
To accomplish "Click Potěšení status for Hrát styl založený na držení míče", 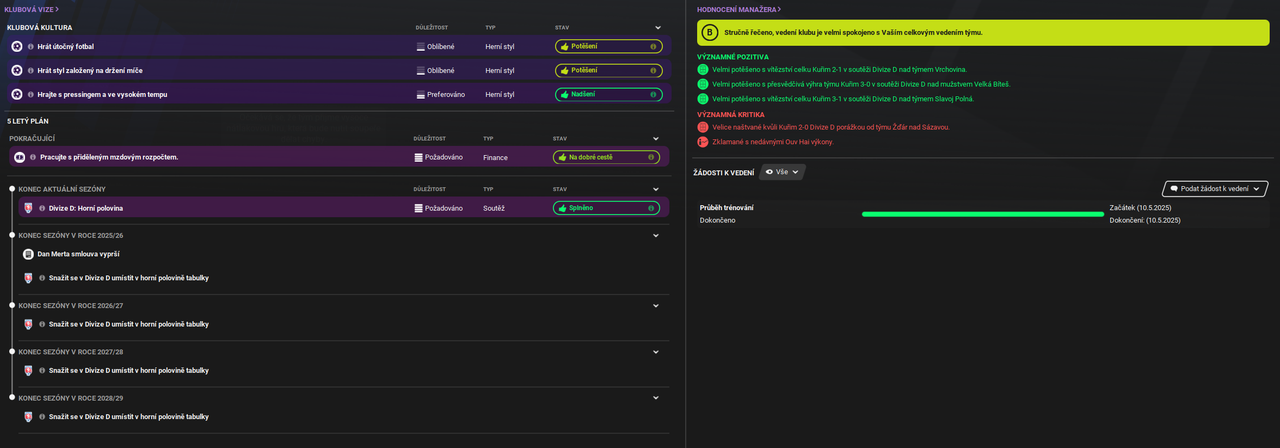I will 608,70.
